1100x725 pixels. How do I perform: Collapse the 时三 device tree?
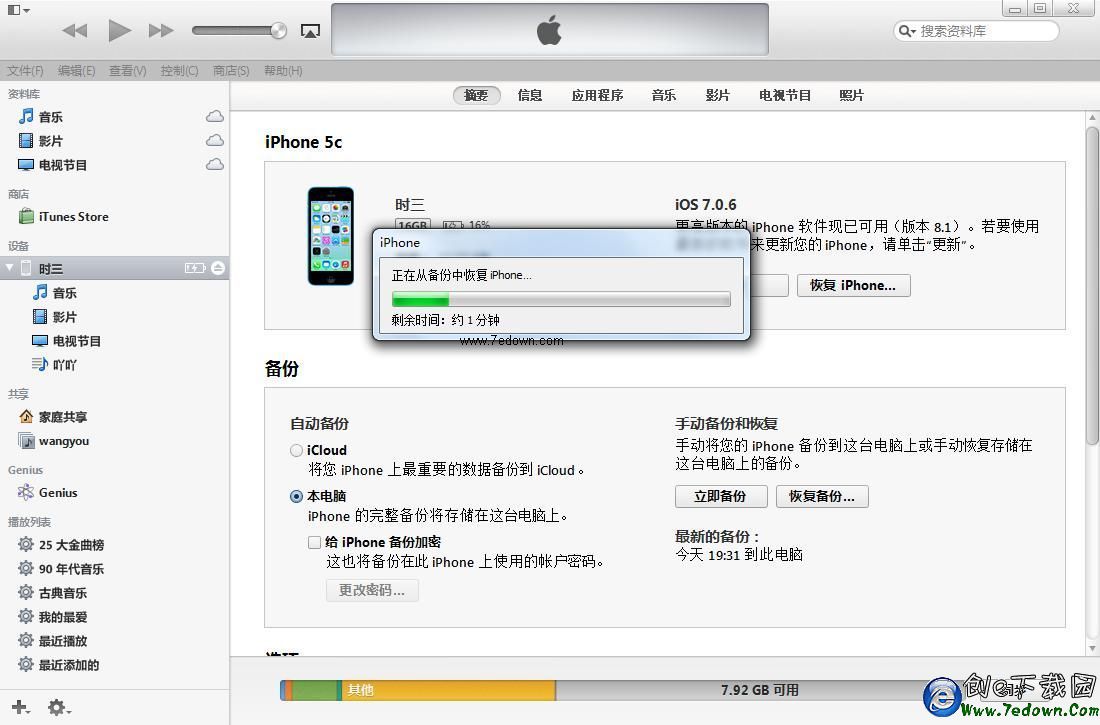10,268
